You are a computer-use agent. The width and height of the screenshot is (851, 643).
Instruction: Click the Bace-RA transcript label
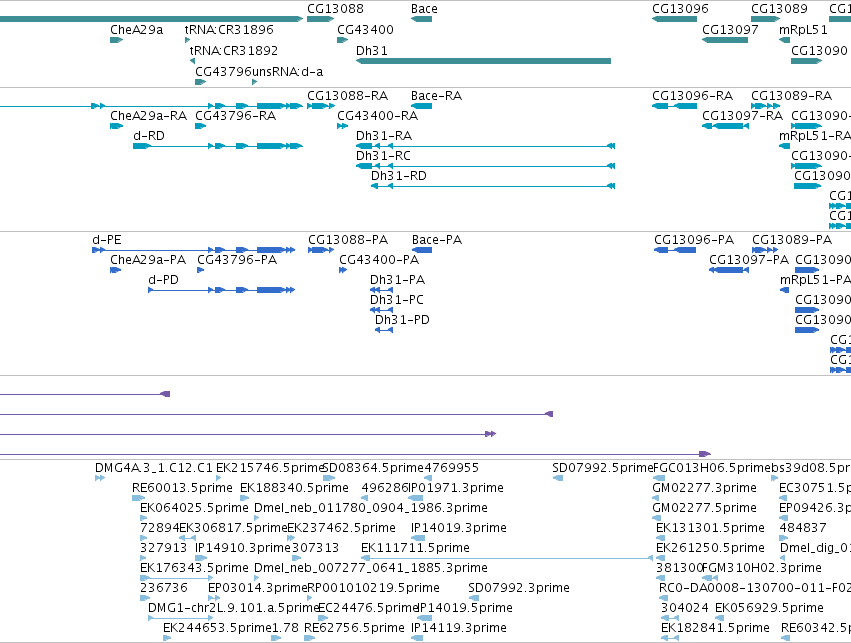[x=436, y=96]
